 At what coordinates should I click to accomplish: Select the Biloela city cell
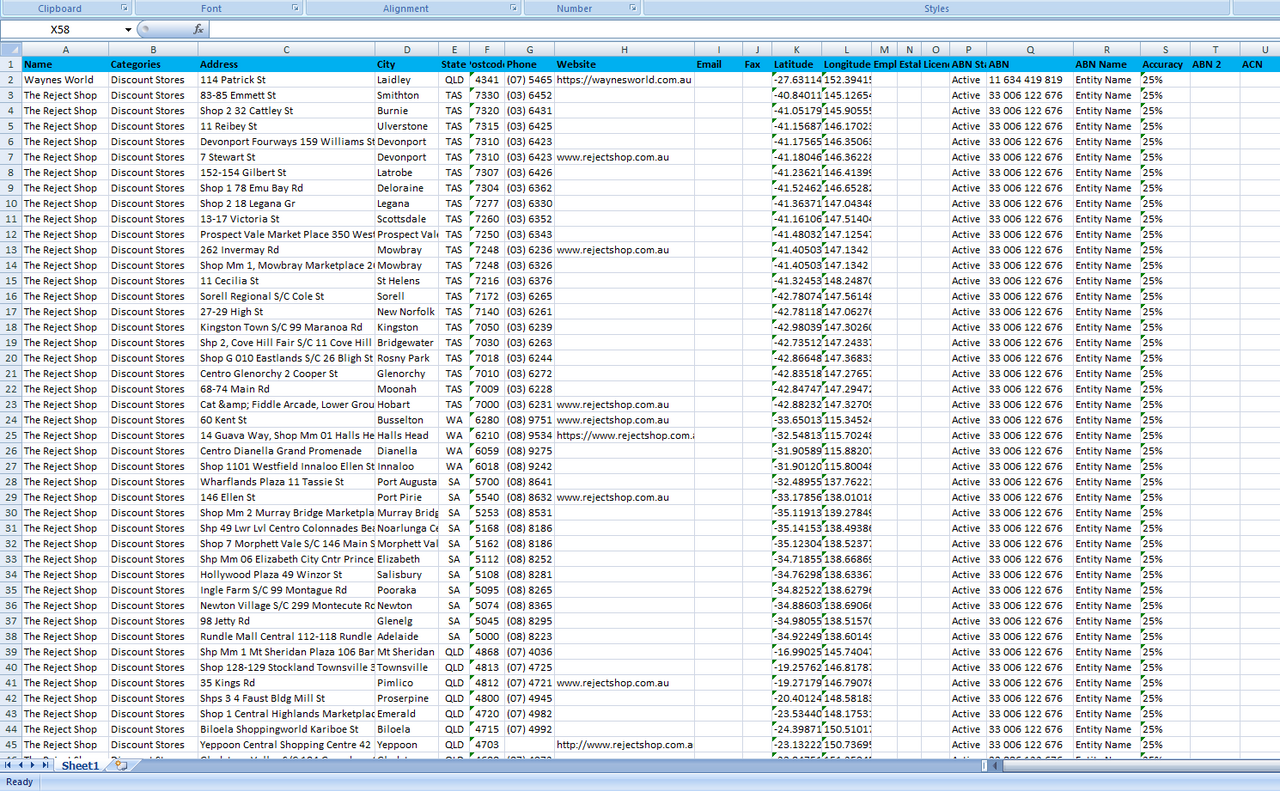[x=407, y=729]
